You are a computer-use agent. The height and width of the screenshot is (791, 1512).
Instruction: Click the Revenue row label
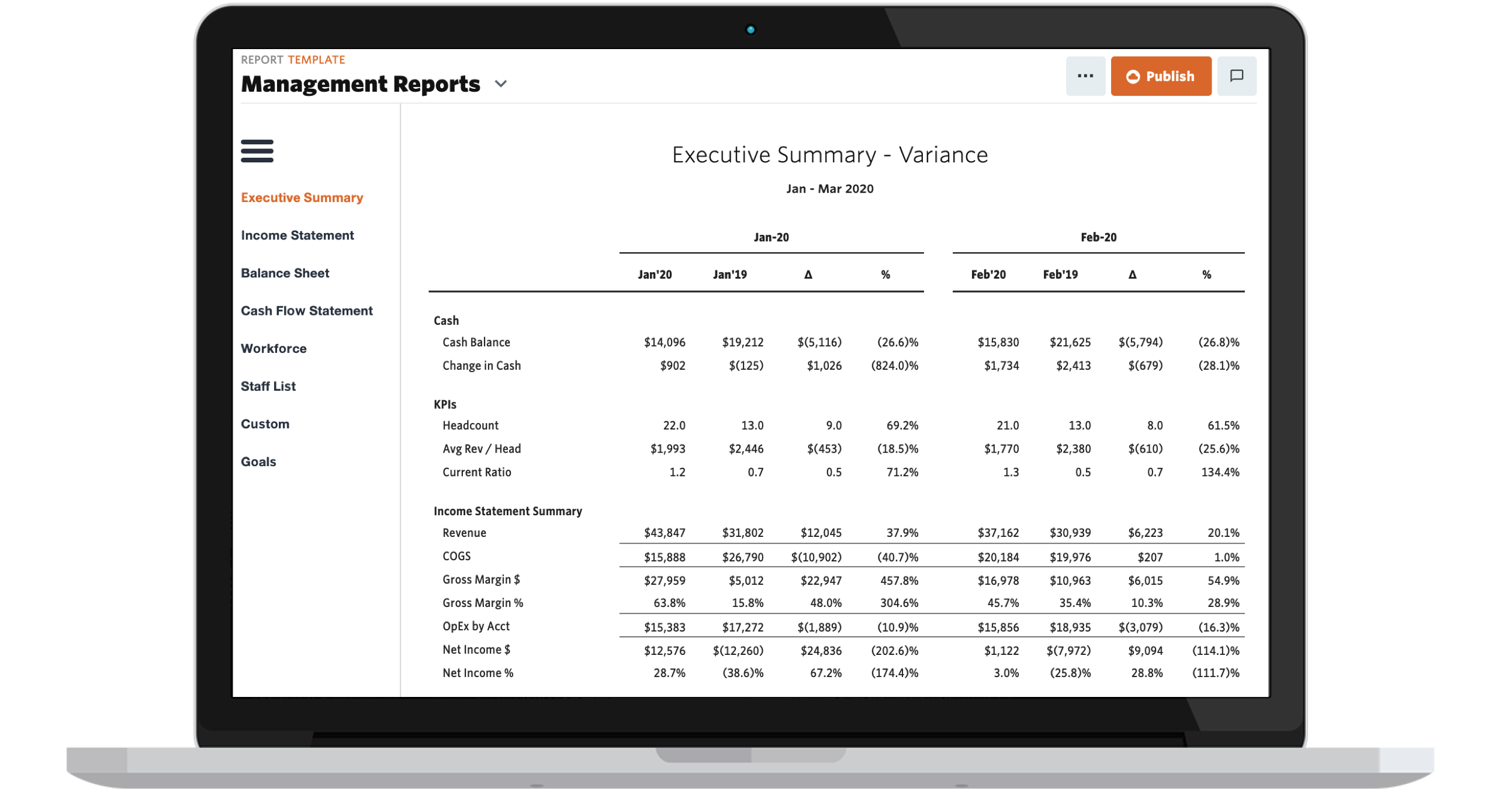tap(464, 533)
